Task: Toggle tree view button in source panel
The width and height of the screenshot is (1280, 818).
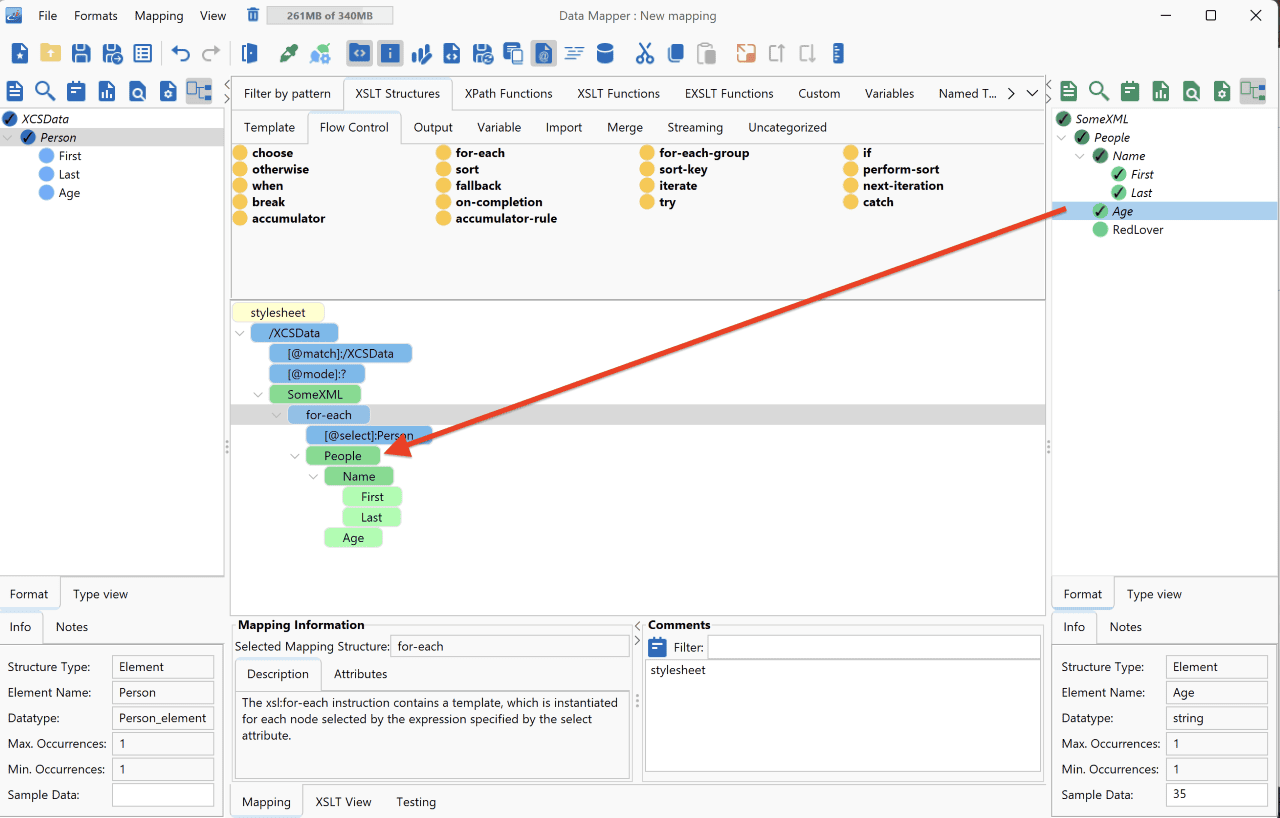Action: point(199,91)
